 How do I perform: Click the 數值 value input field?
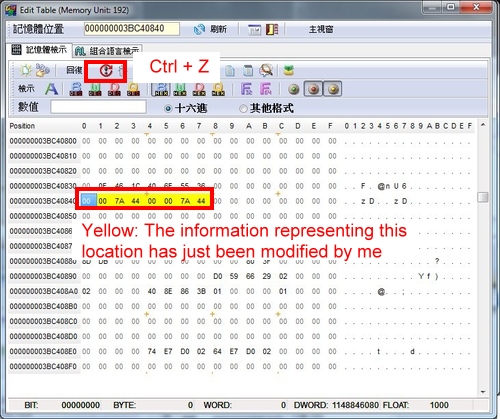click(x=98, y=107)
